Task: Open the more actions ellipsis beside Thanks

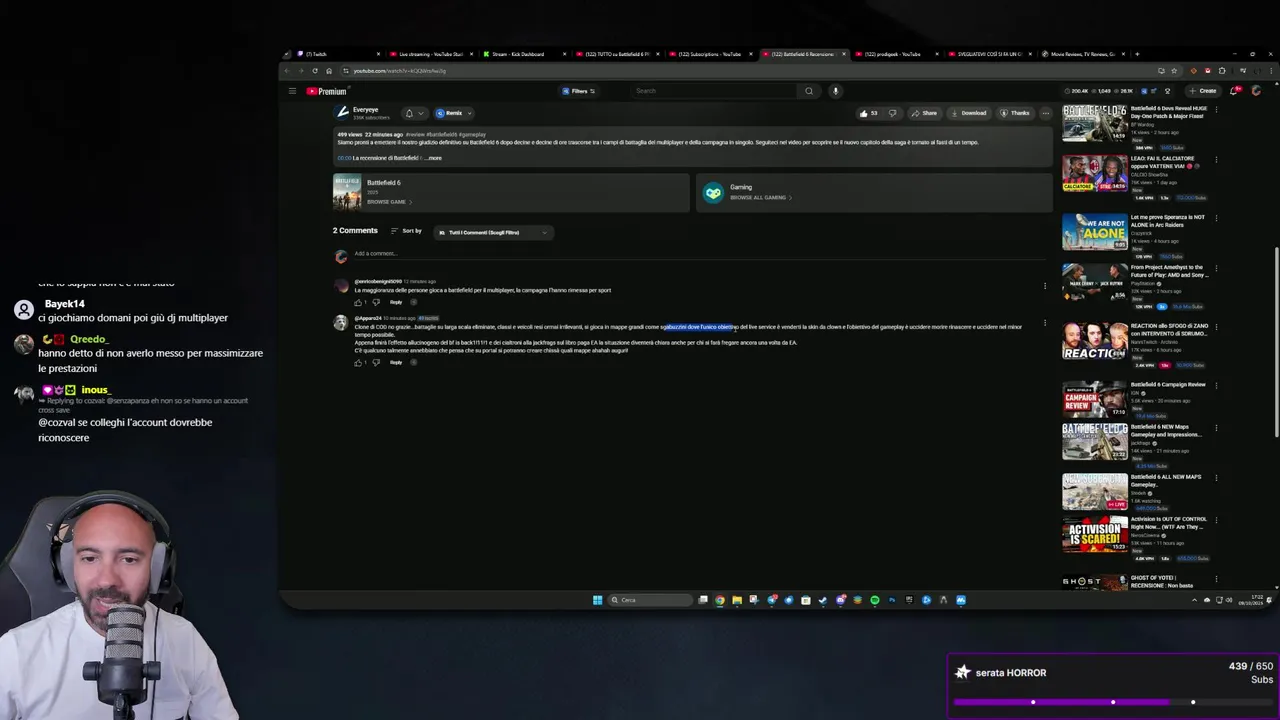Action: coord(1045,113)
